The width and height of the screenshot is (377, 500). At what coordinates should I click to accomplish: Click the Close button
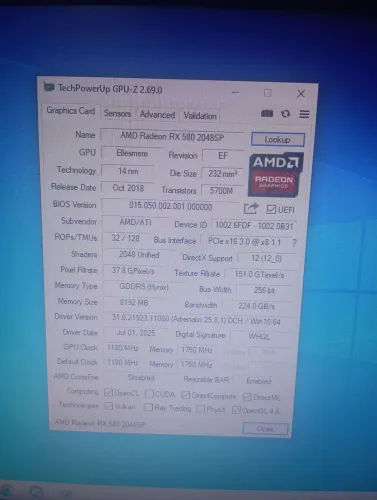point(265,428)
